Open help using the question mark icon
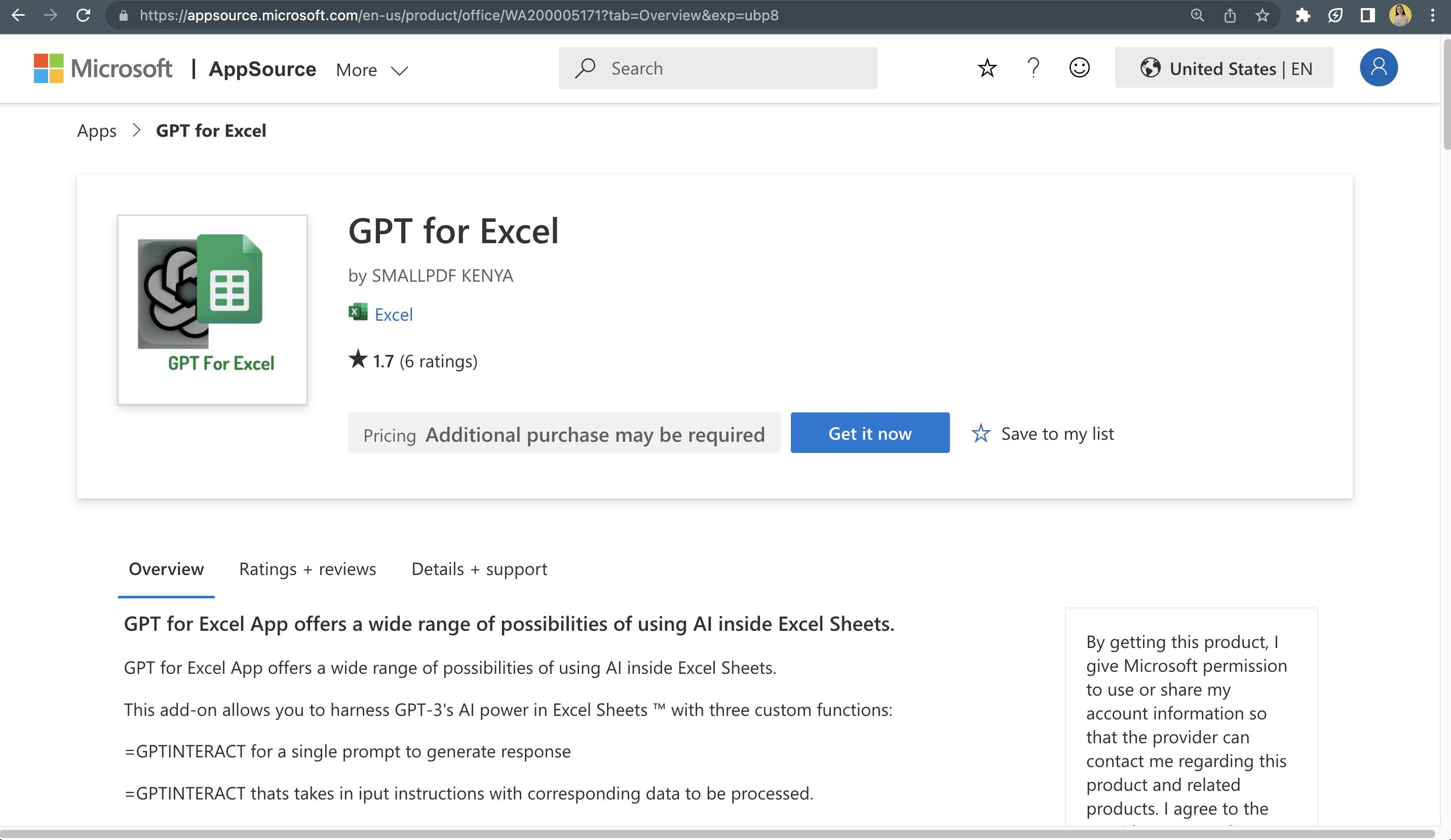 point(1033,68)
